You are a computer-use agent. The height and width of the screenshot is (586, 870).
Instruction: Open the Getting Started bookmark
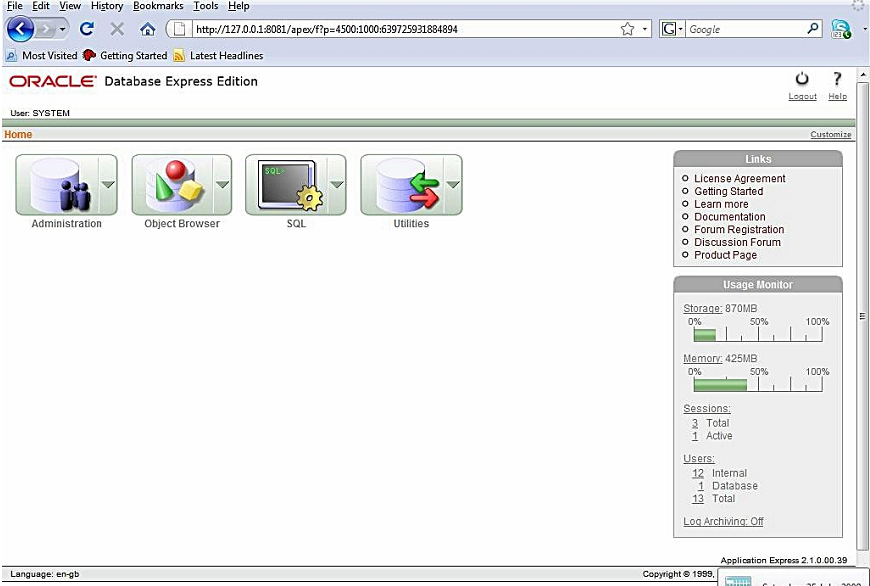[125, 55]
